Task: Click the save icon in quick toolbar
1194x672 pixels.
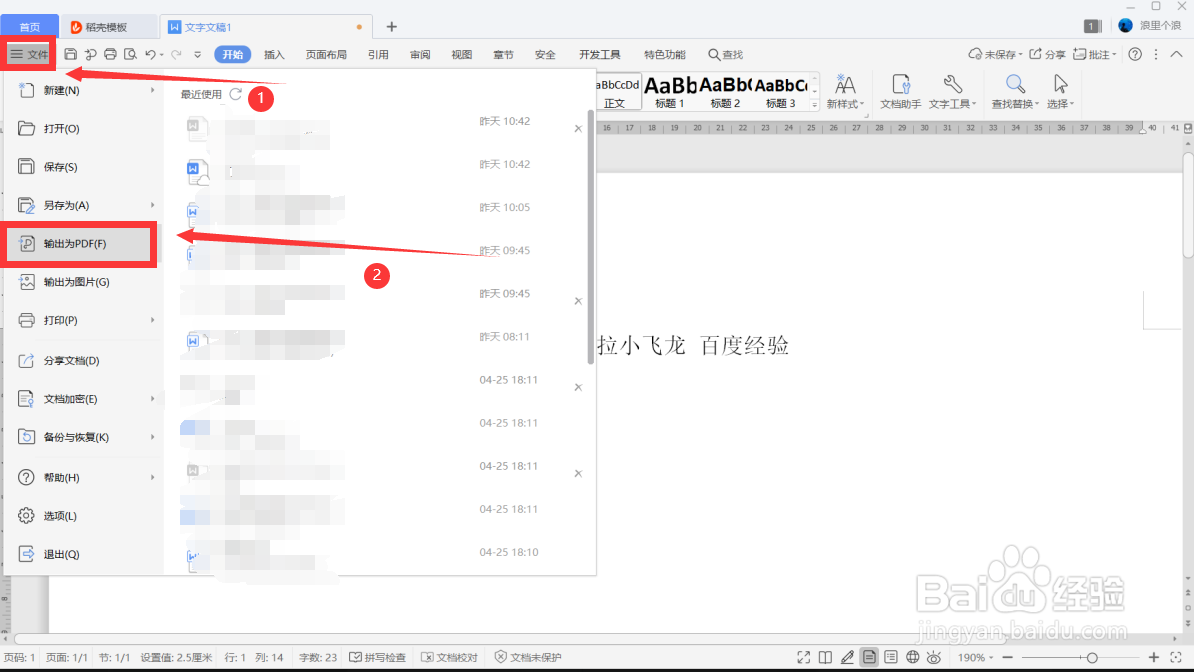Action: point(70,54)
